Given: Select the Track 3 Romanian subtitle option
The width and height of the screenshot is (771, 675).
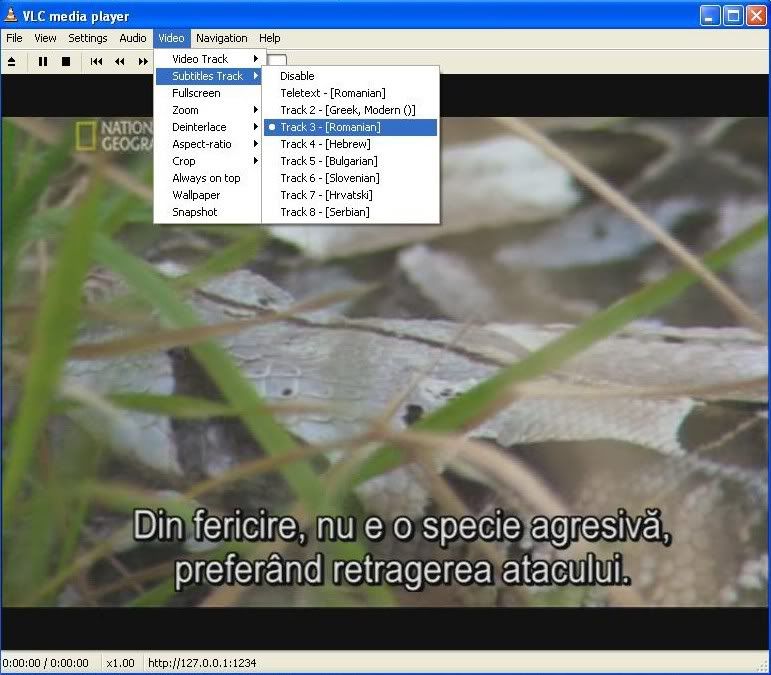Looking at the screenshot, I should click(x=330, y=127).
